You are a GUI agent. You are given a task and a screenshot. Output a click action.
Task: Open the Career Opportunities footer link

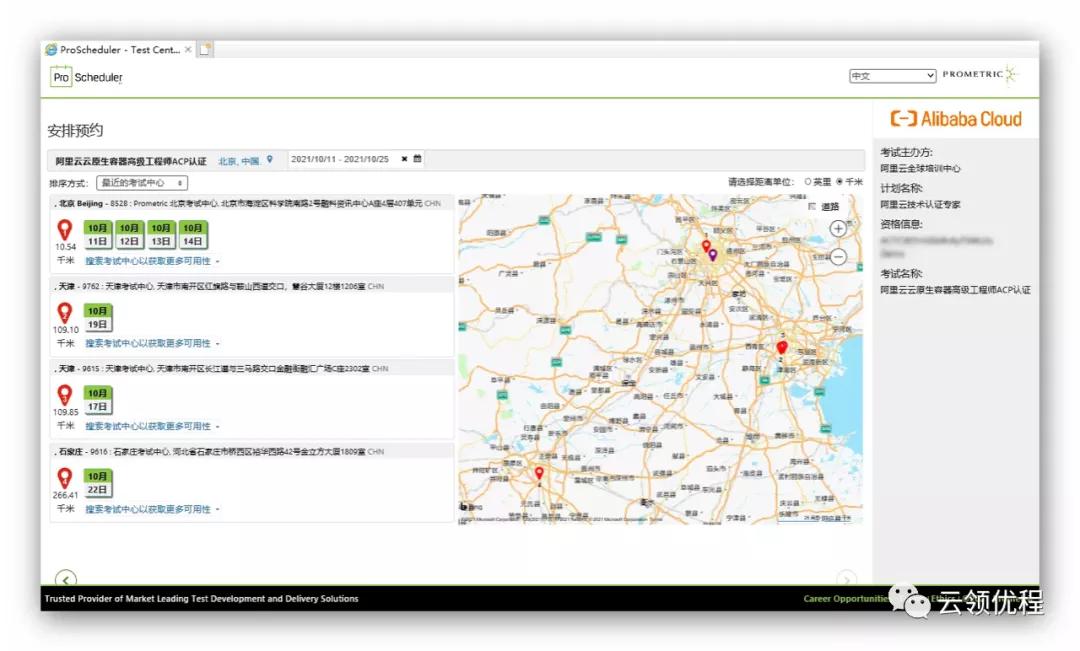847,599
